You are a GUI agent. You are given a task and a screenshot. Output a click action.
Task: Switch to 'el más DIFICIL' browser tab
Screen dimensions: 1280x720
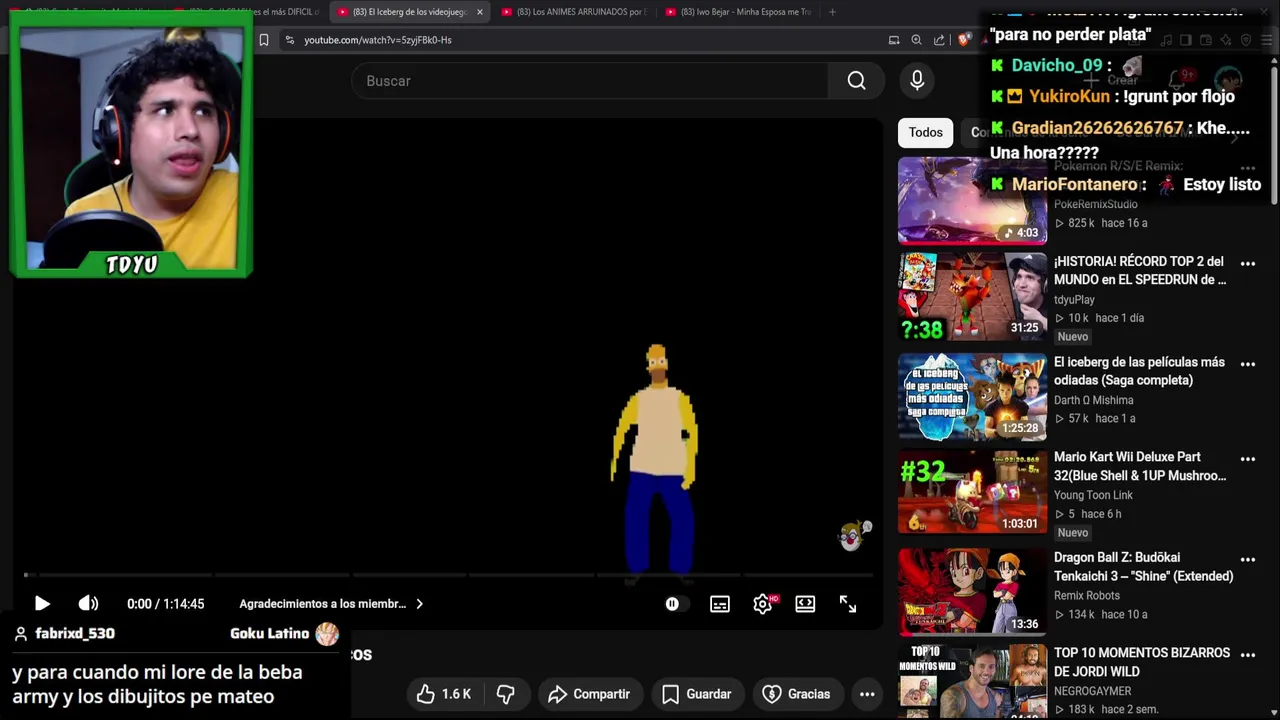point(245,12)
